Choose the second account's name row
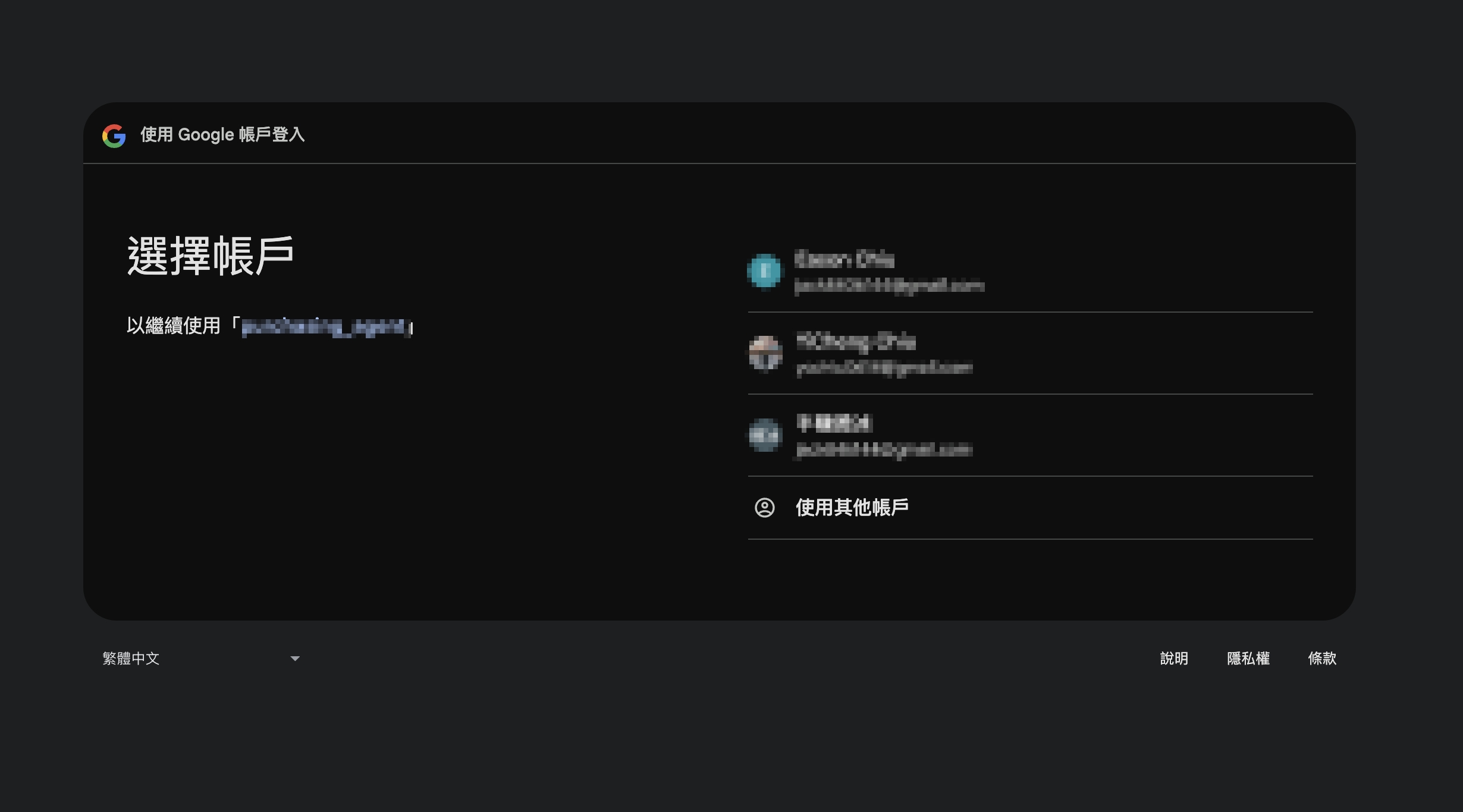 855,341
